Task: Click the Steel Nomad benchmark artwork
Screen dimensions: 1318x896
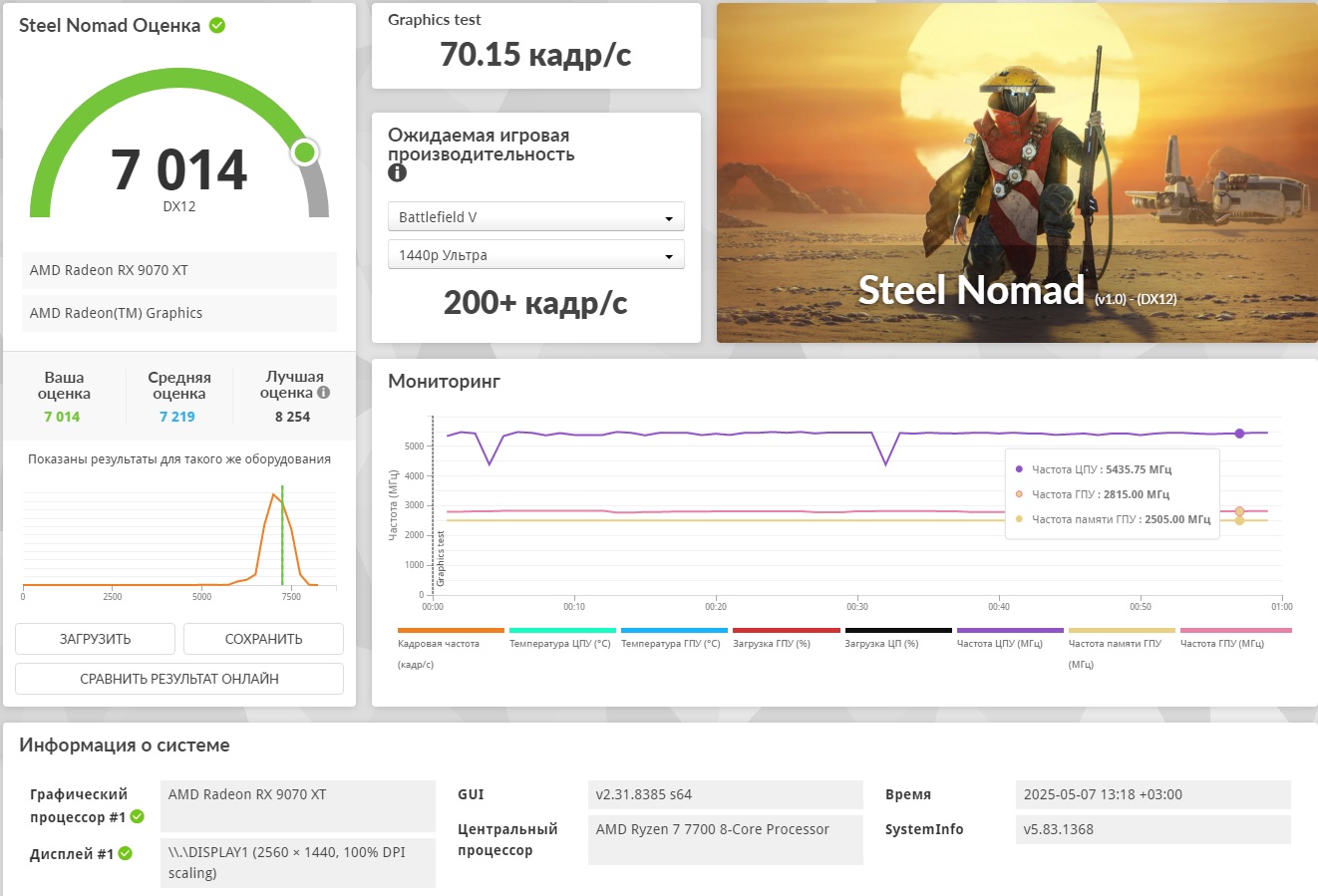Action: click(x=1017, y=172)
